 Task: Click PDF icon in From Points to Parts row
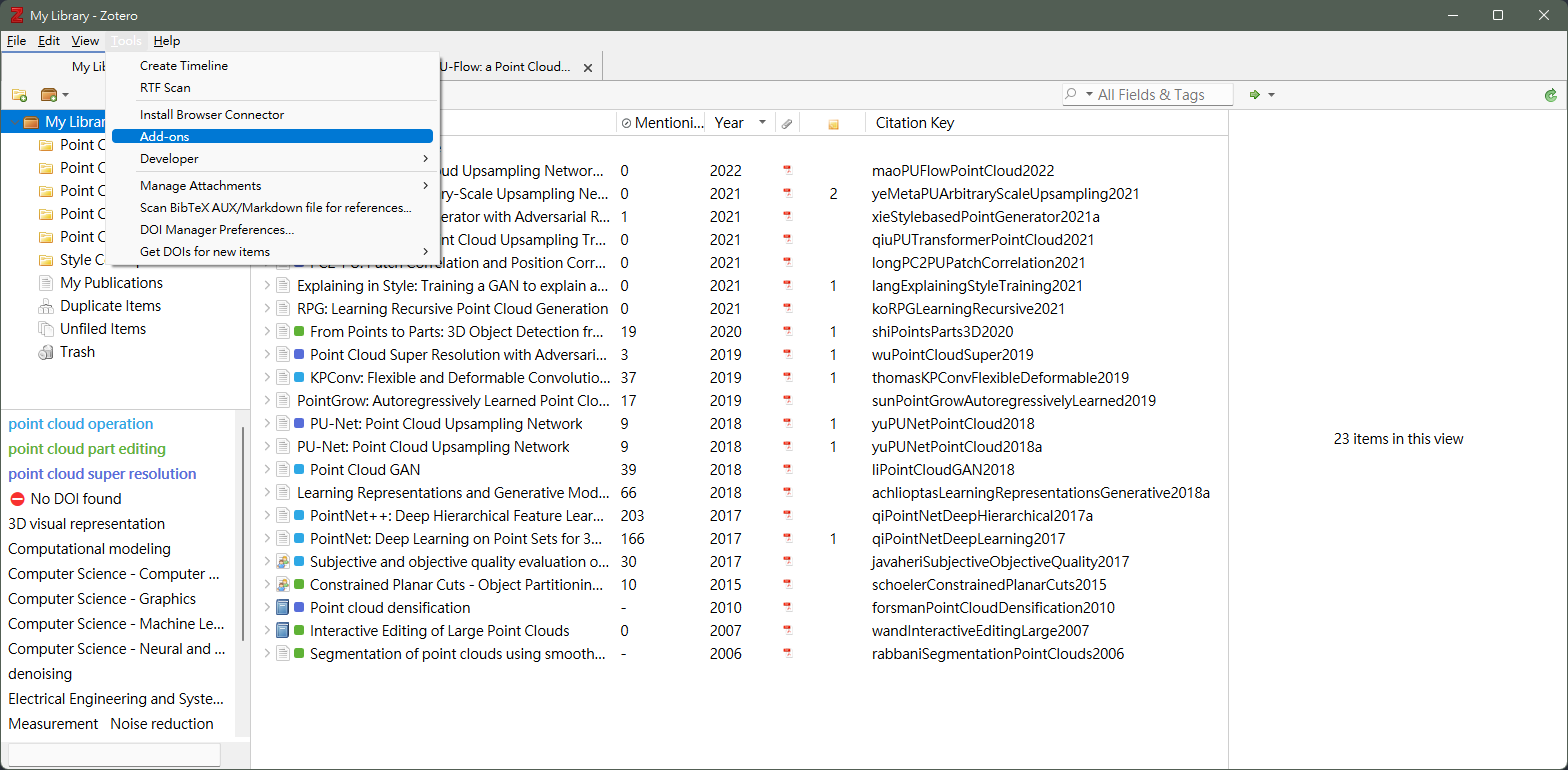tap(787, 332)
